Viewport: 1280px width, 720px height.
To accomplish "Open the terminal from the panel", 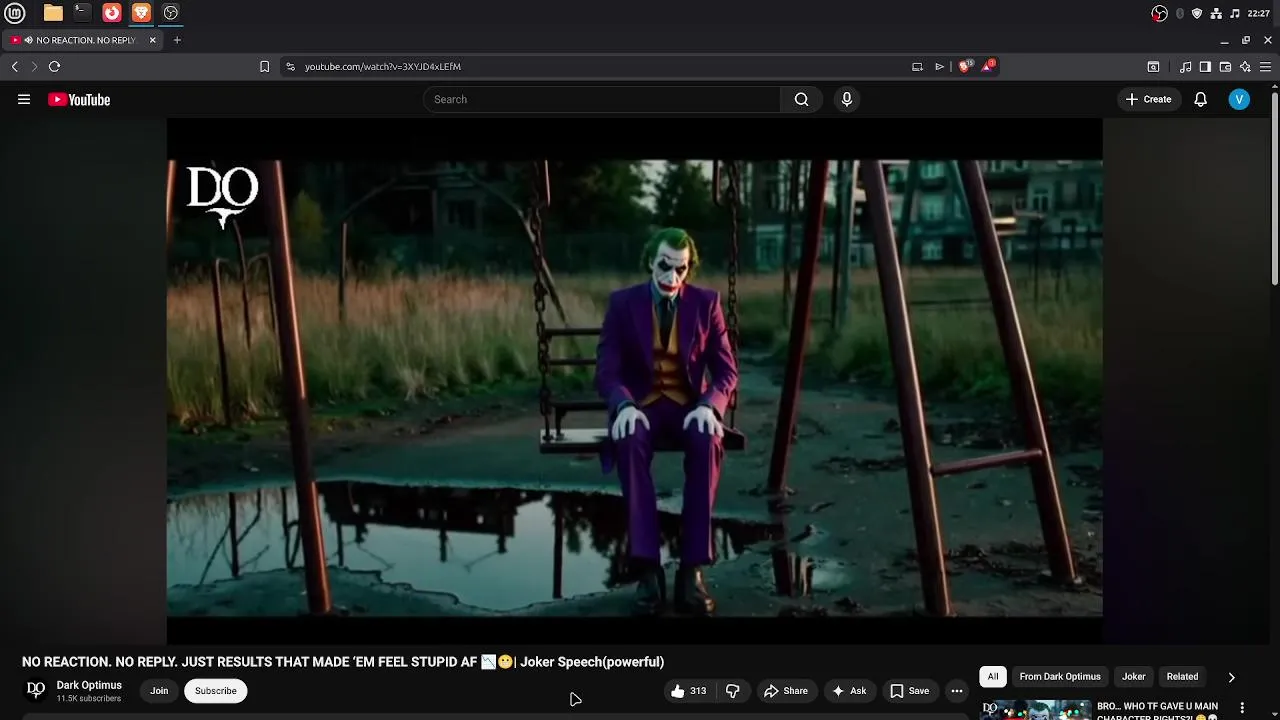I will point(82,13).
